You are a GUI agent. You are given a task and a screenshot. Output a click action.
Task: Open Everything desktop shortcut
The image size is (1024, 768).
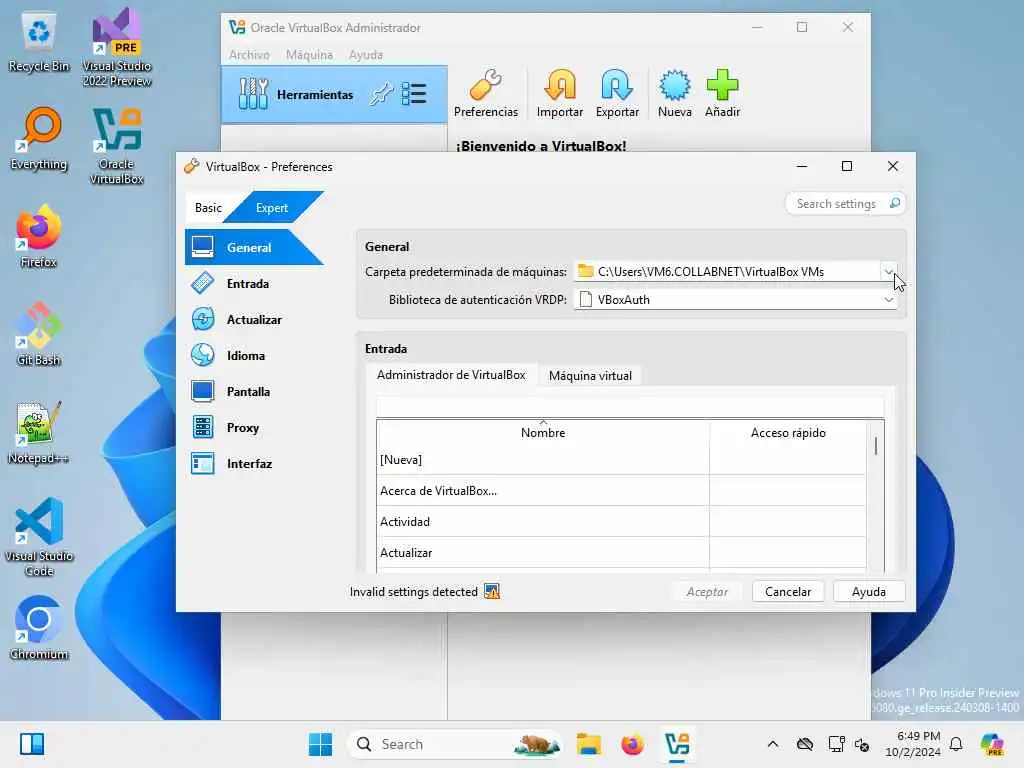[39, 139]
